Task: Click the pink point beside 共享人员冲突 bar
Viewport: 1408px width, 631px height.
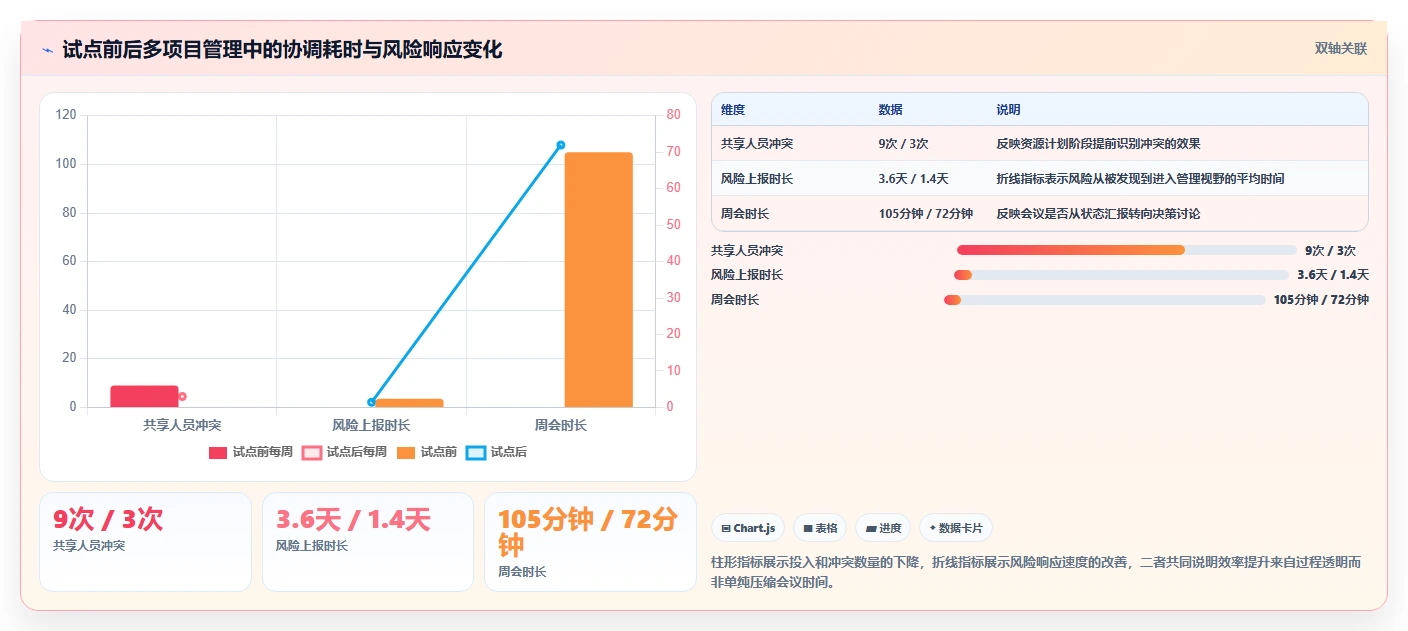Action: pyautogui.click(x=182, y=396)
